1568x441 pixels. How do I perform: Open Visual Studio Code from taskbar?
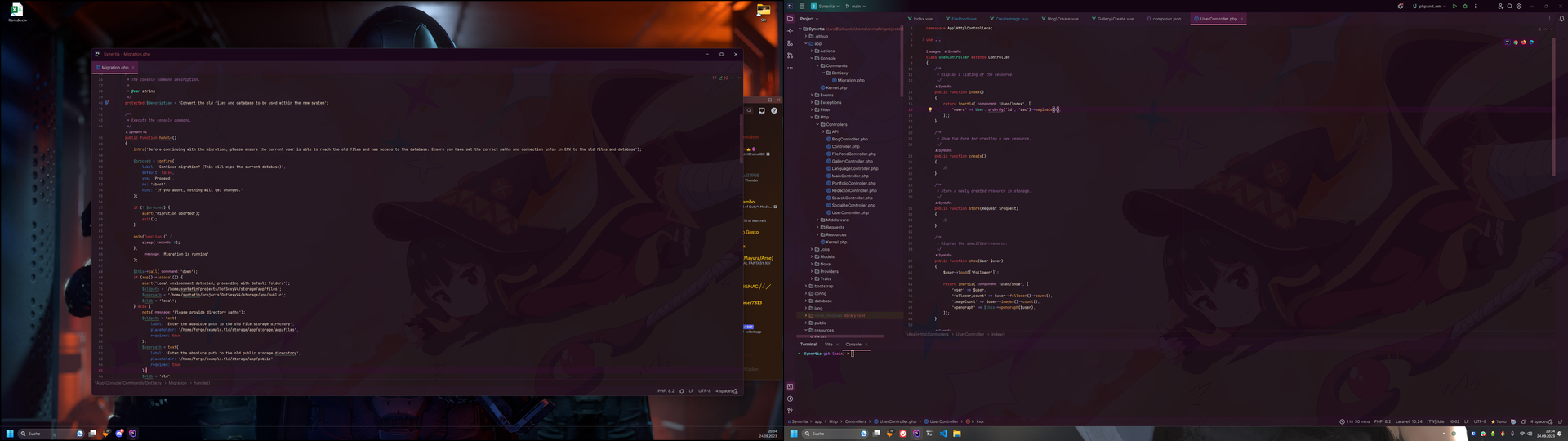(943, 434)
